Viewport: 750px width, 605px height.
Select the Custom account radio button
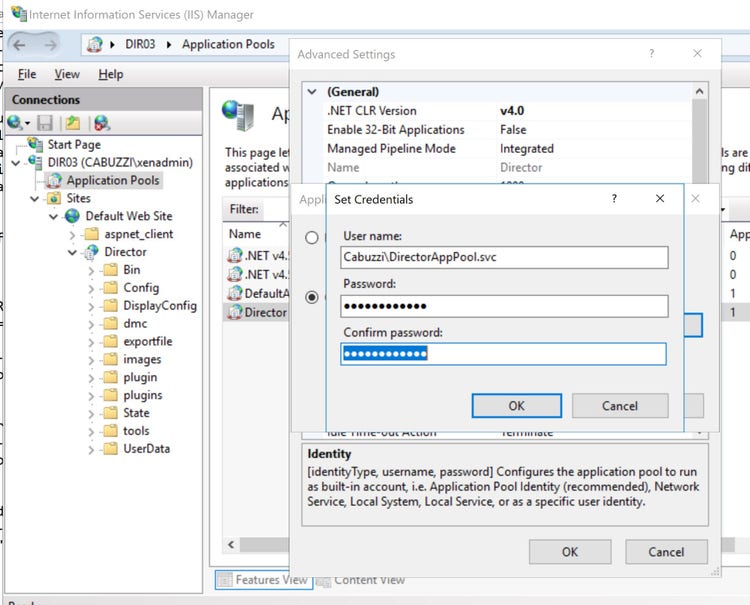[312, 297]
